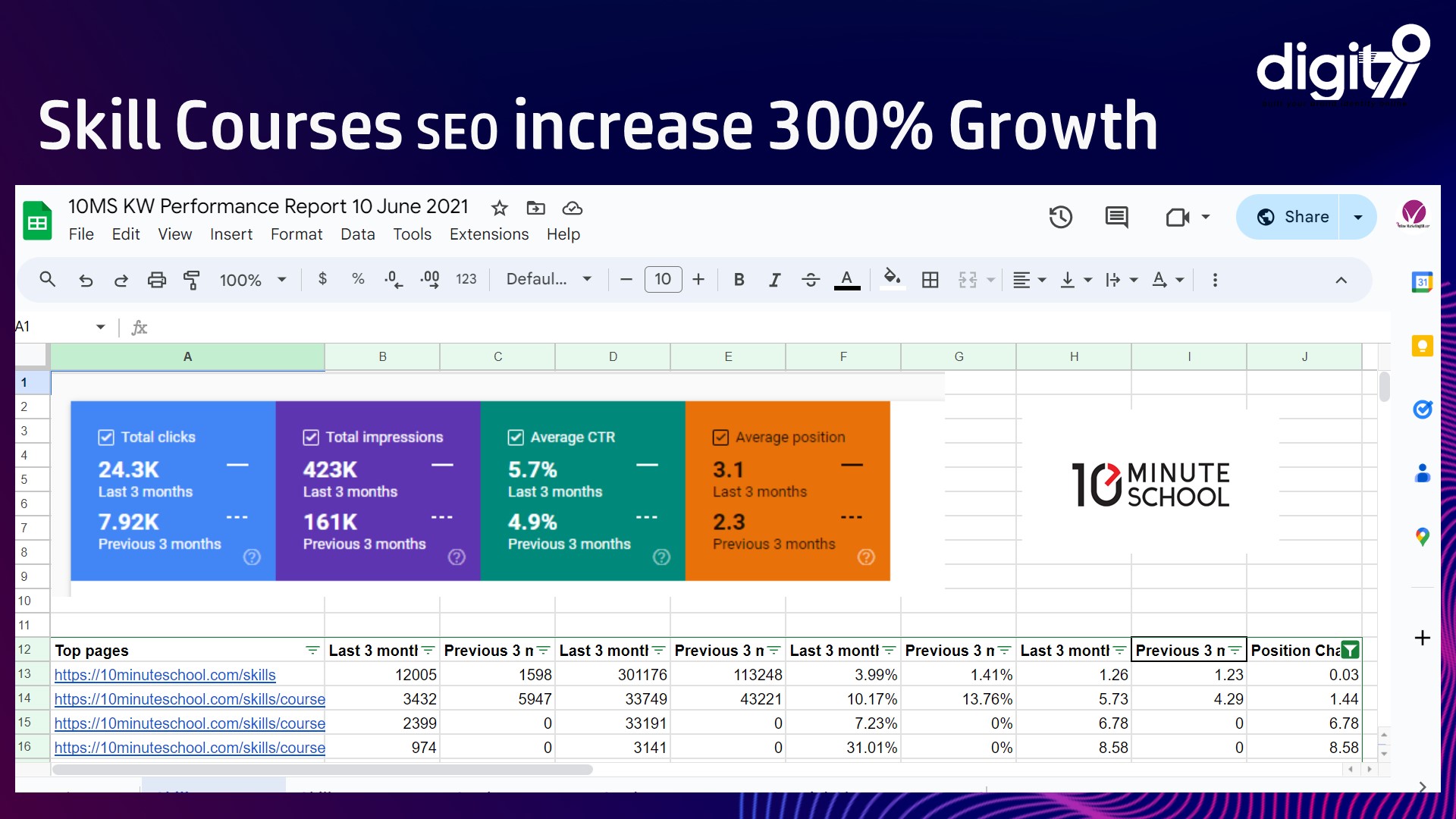Open the Name box dropdown arrow
1456x819 pixels.
click(100, 327)
